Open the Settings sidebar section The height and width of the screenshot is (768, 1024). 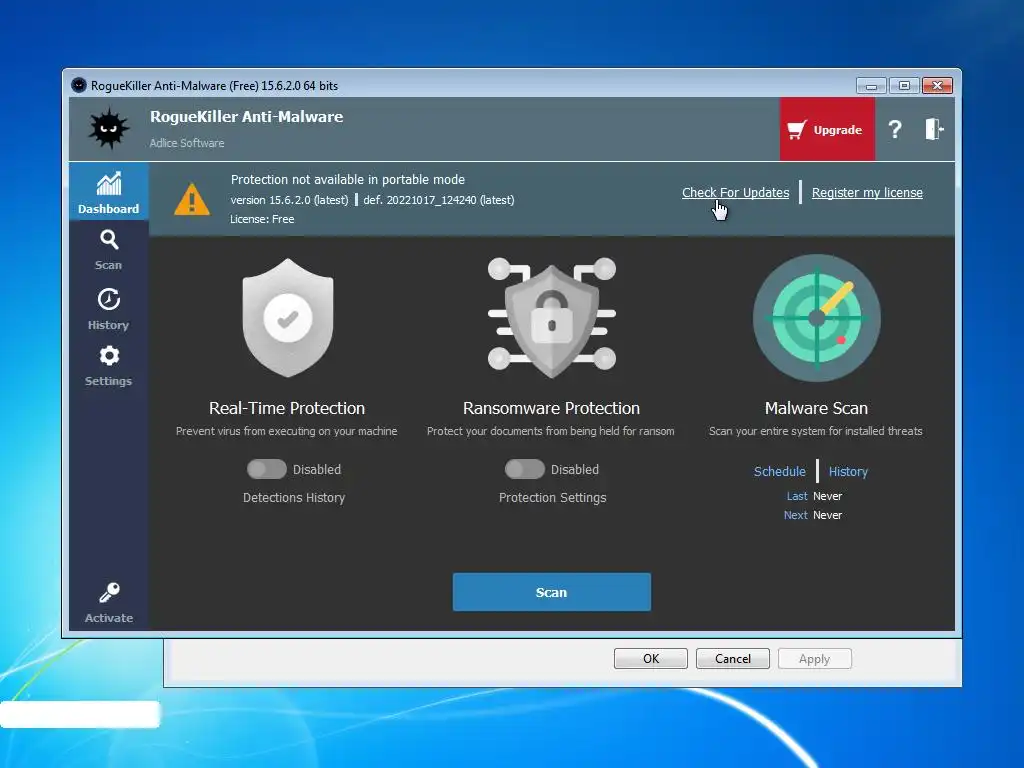(x=108, y=366)
